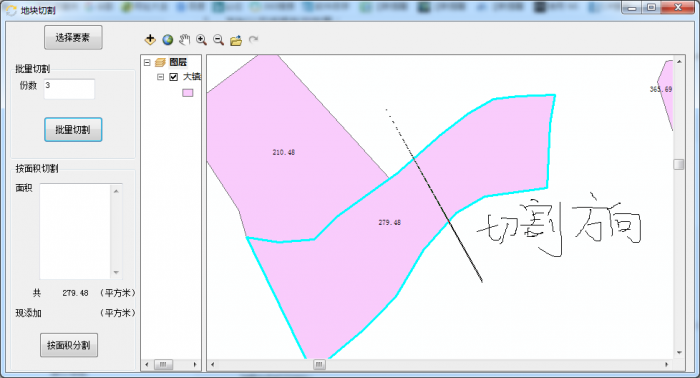Activate the Pan hand tool

[184, 40]
